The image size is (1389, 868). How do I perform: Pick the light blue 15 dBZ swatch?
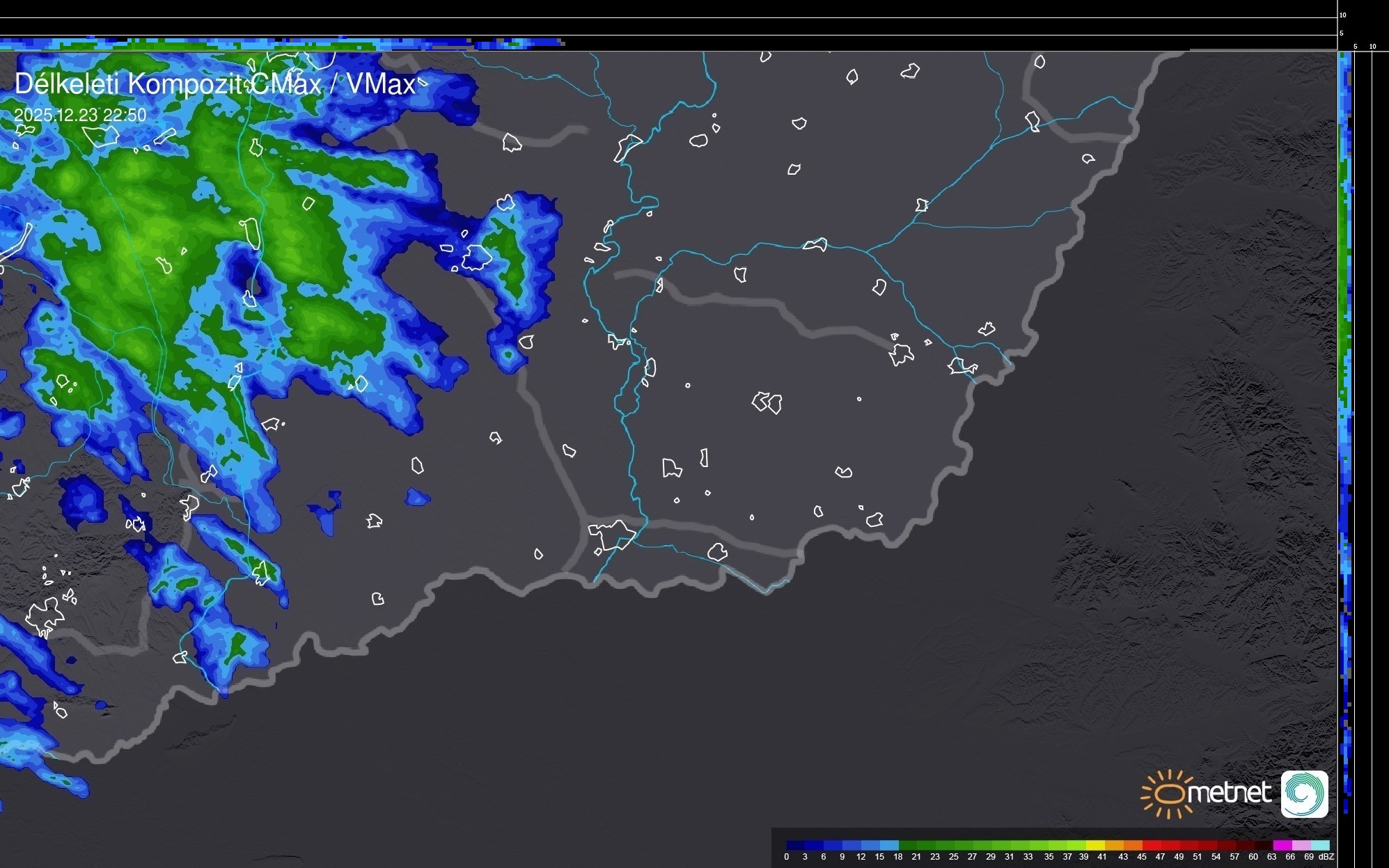889,845
